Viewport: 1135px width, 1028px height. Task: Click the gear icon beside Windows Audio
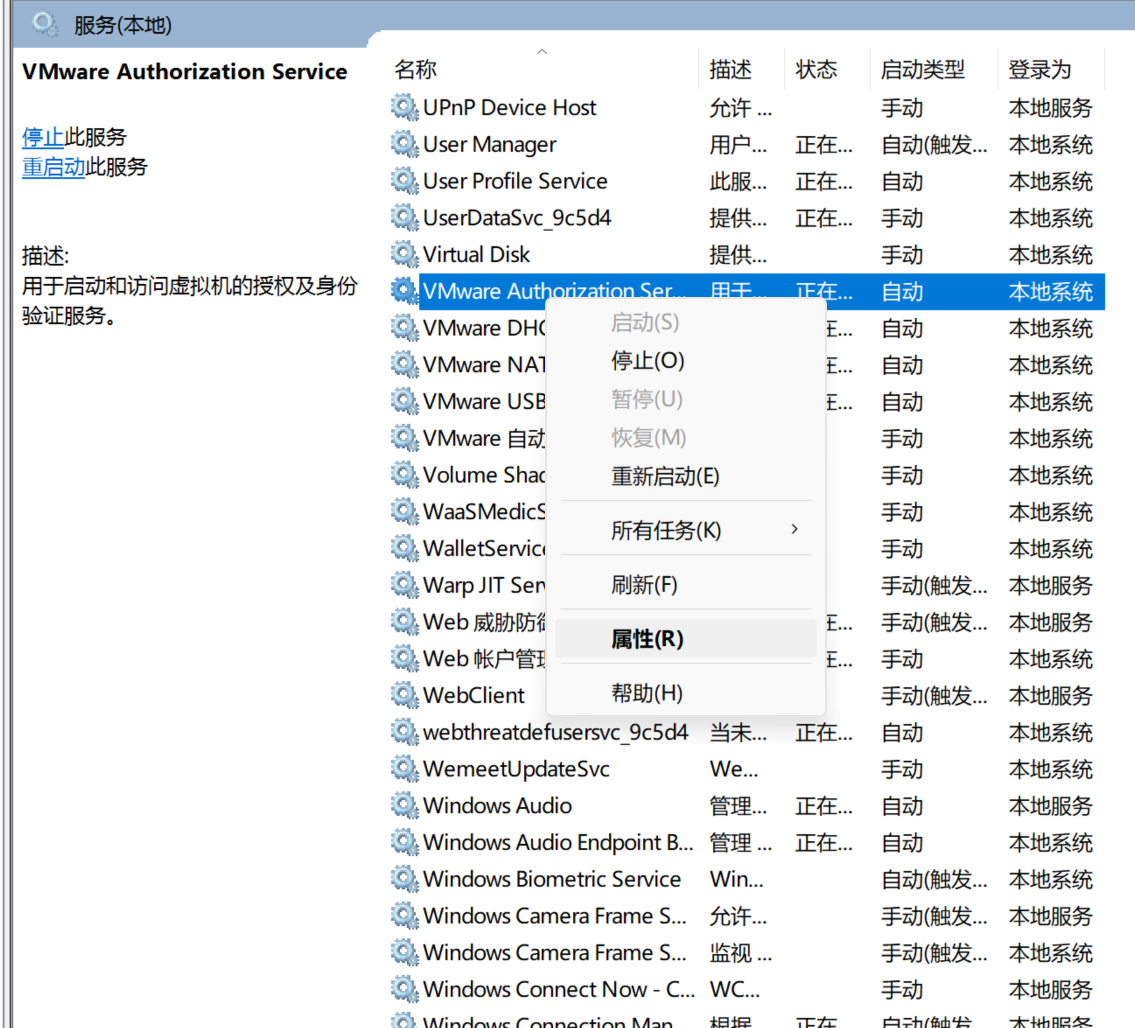(x=405, y=806)
